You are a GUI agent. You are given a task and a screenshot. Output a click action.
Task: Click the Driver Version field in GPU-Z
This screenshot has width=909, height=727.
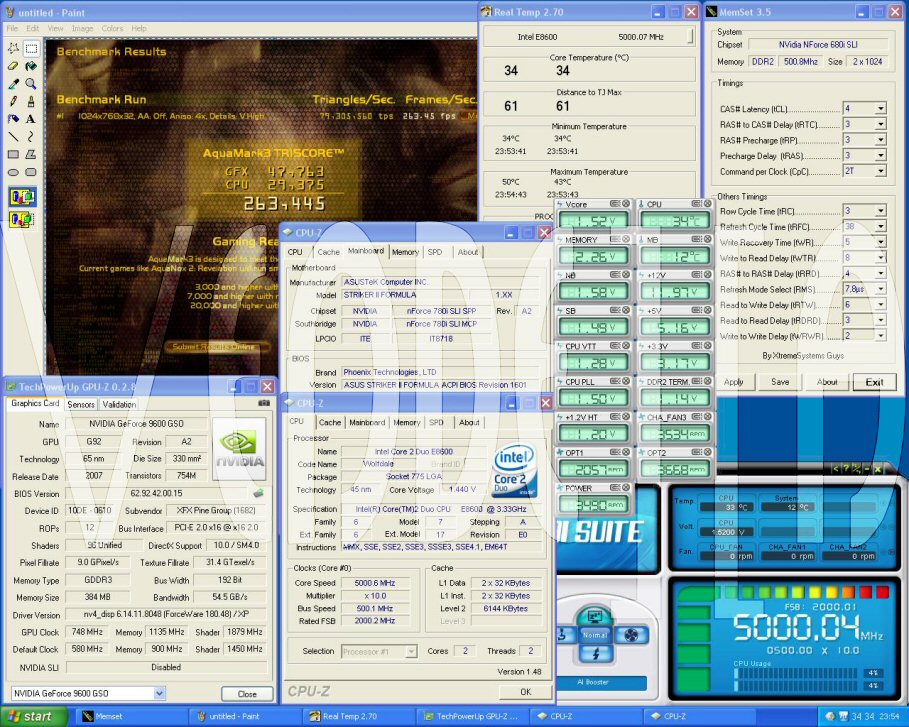pyautogui.click(x=166, y=615)
